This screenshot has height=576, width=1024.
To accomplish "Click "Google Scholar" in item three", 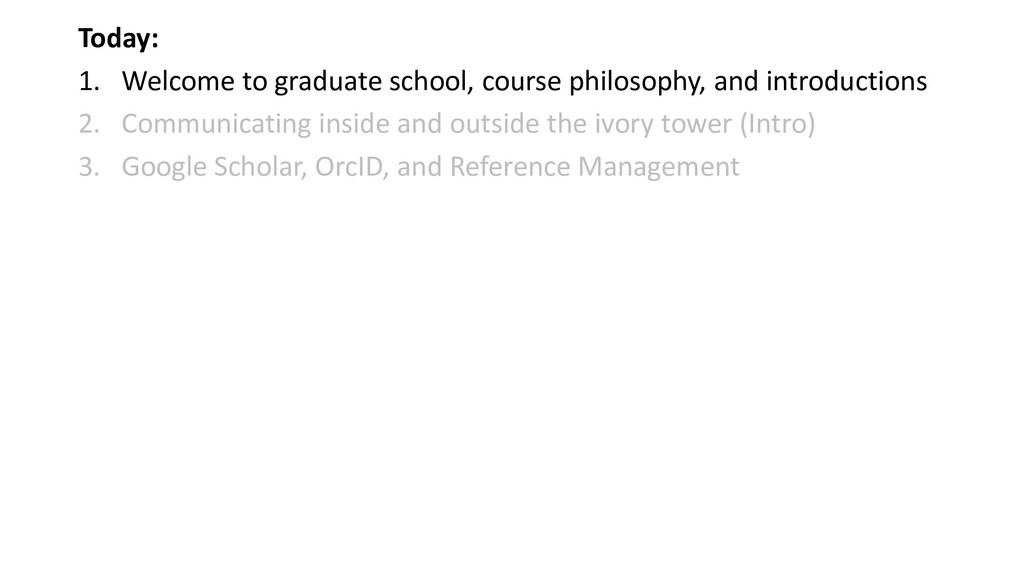I will [214, 167].
